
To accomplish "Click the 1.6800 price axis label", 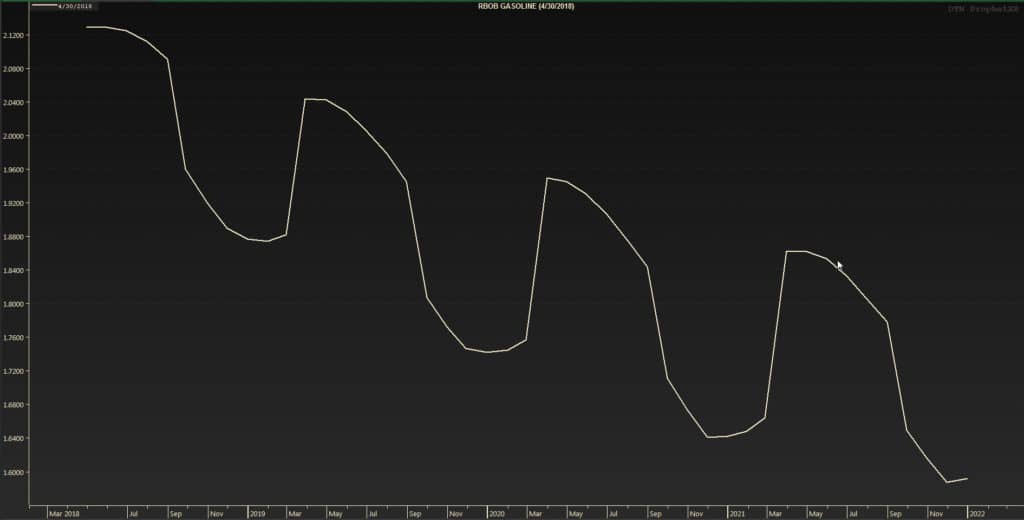I will 12,405.
